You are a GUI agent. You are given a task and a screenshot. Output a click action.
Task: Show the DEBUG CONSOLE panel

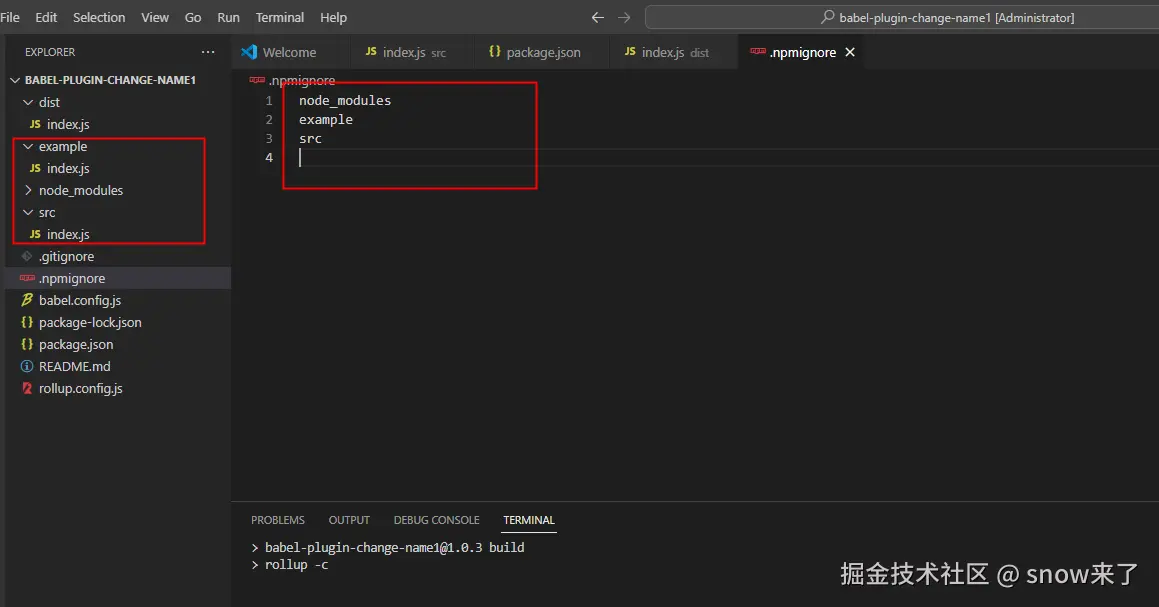tap(437, 520)
